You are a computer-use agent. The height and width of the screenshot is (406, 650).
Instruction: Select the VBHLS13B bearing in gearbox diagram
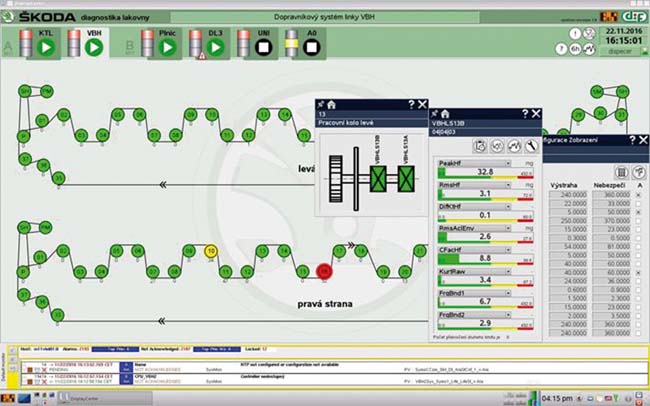click(x=378, y=179)
